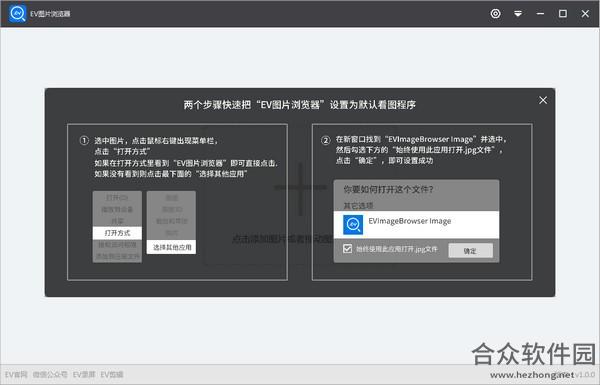Open the 微信公众号 footer link

50,375
